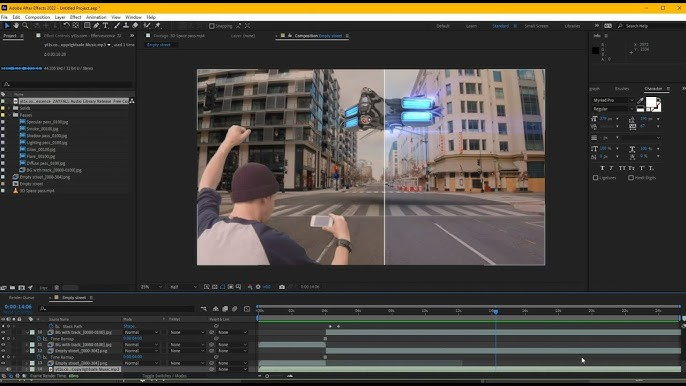This screenshot has height=386, width=686.
Task: Toggle Time Remap stopwatch under layer 10
Action: (39, 339)
